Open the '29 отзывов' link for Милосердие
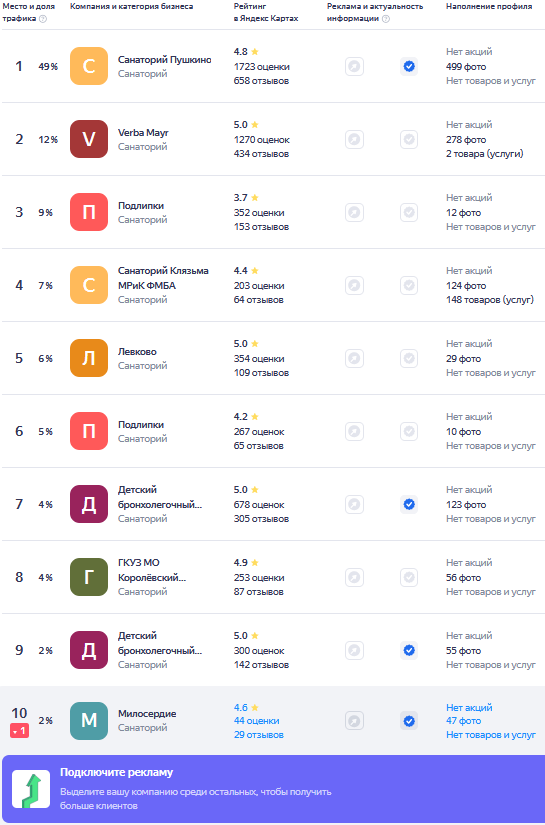545x825 pixels. coord(259,735)
